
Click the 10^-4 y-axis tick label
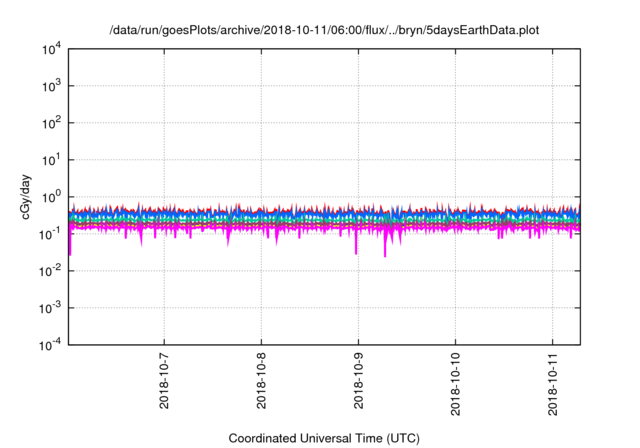51,345
